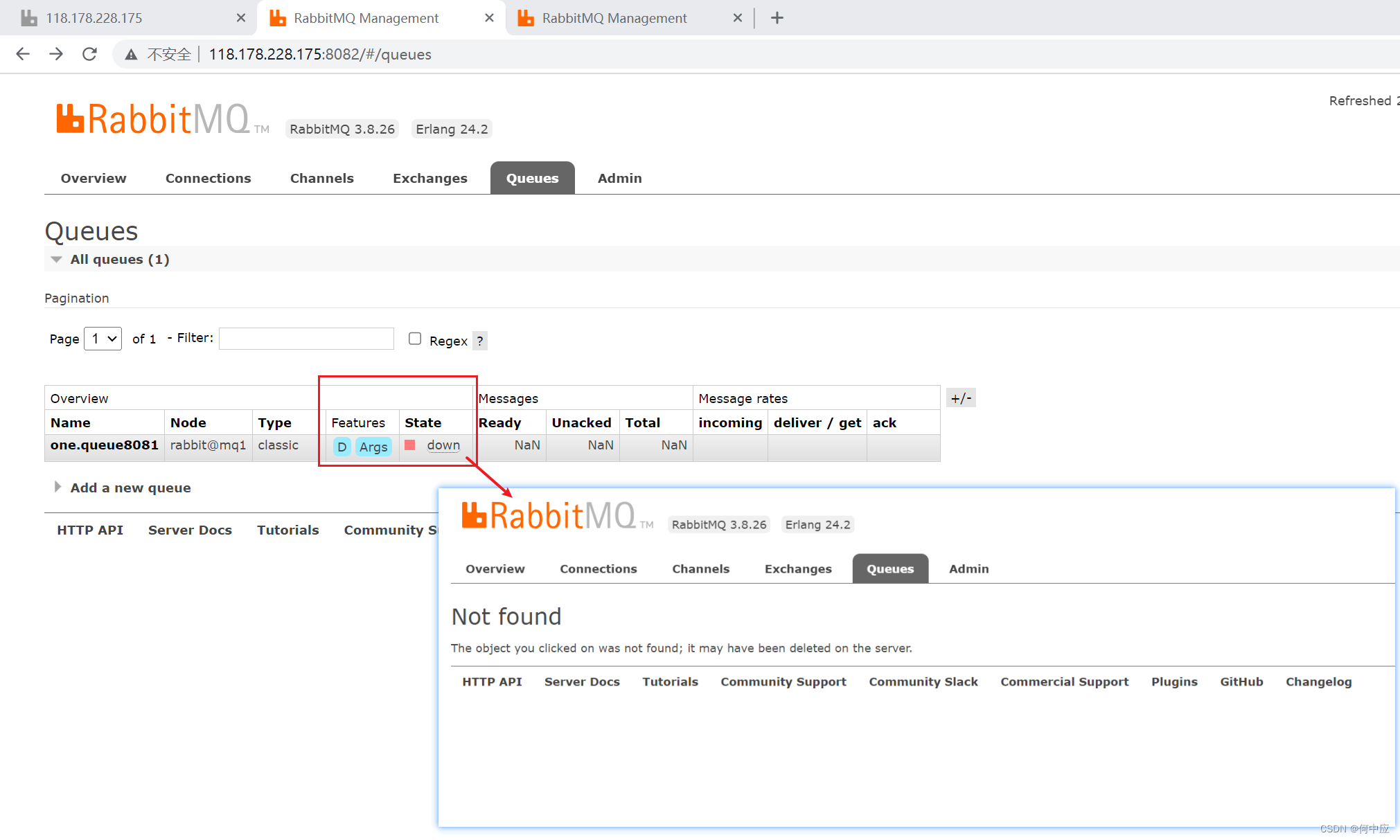The width and height of the screenshot is (1400, 840).
Task: Open Exchanges tab in Not found popup
Action: [798, 569]
